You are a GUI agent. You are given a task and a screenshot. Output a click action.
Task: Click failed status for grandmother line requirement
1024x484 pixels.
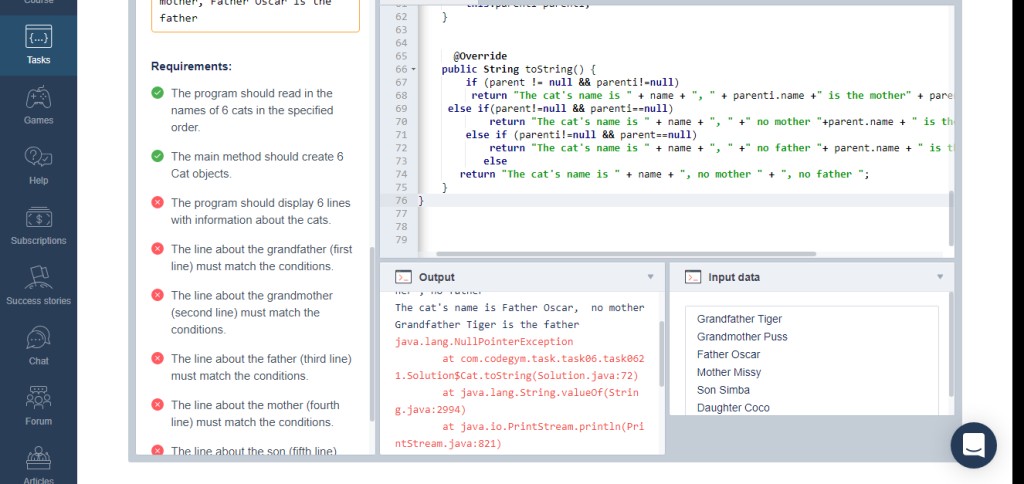point(157,295)
